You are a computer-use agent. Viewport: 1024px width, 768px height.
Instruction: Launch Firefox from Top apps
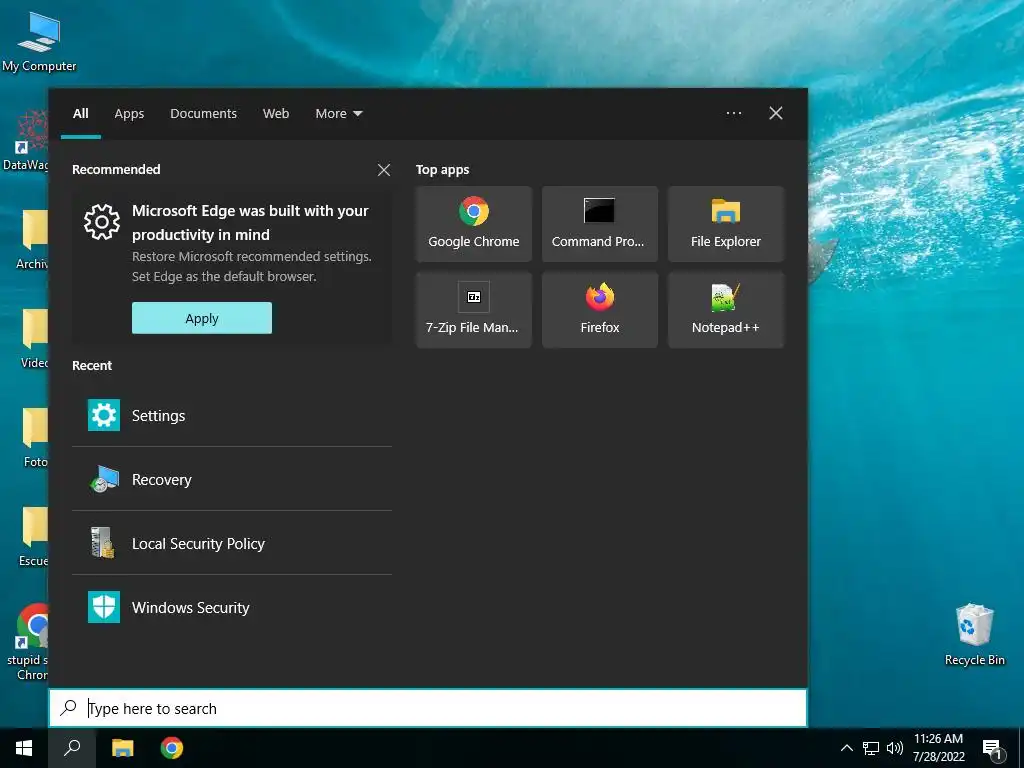point(600,310)
